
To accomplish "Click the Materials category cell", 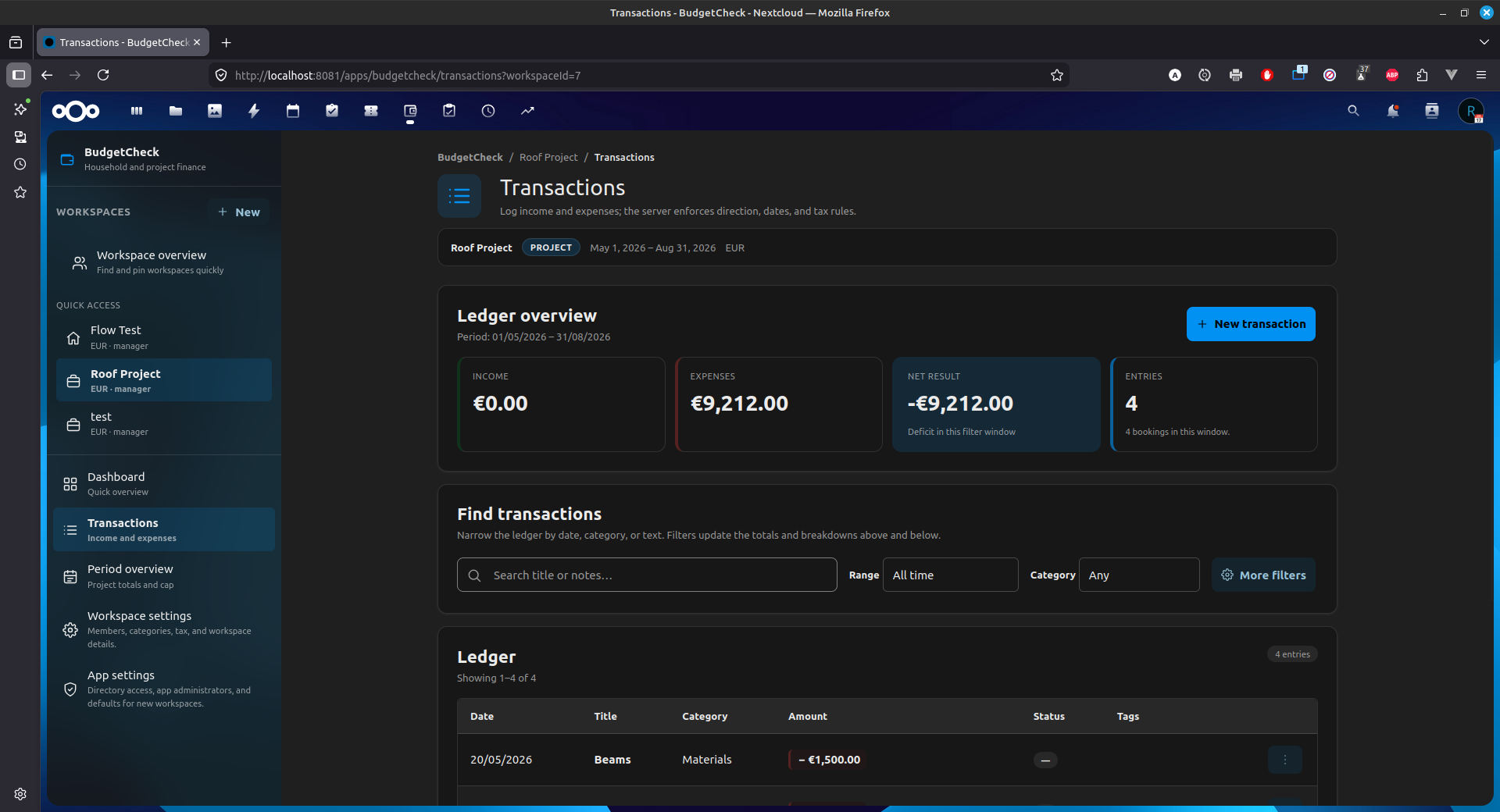I will click(x=707, y=760).
